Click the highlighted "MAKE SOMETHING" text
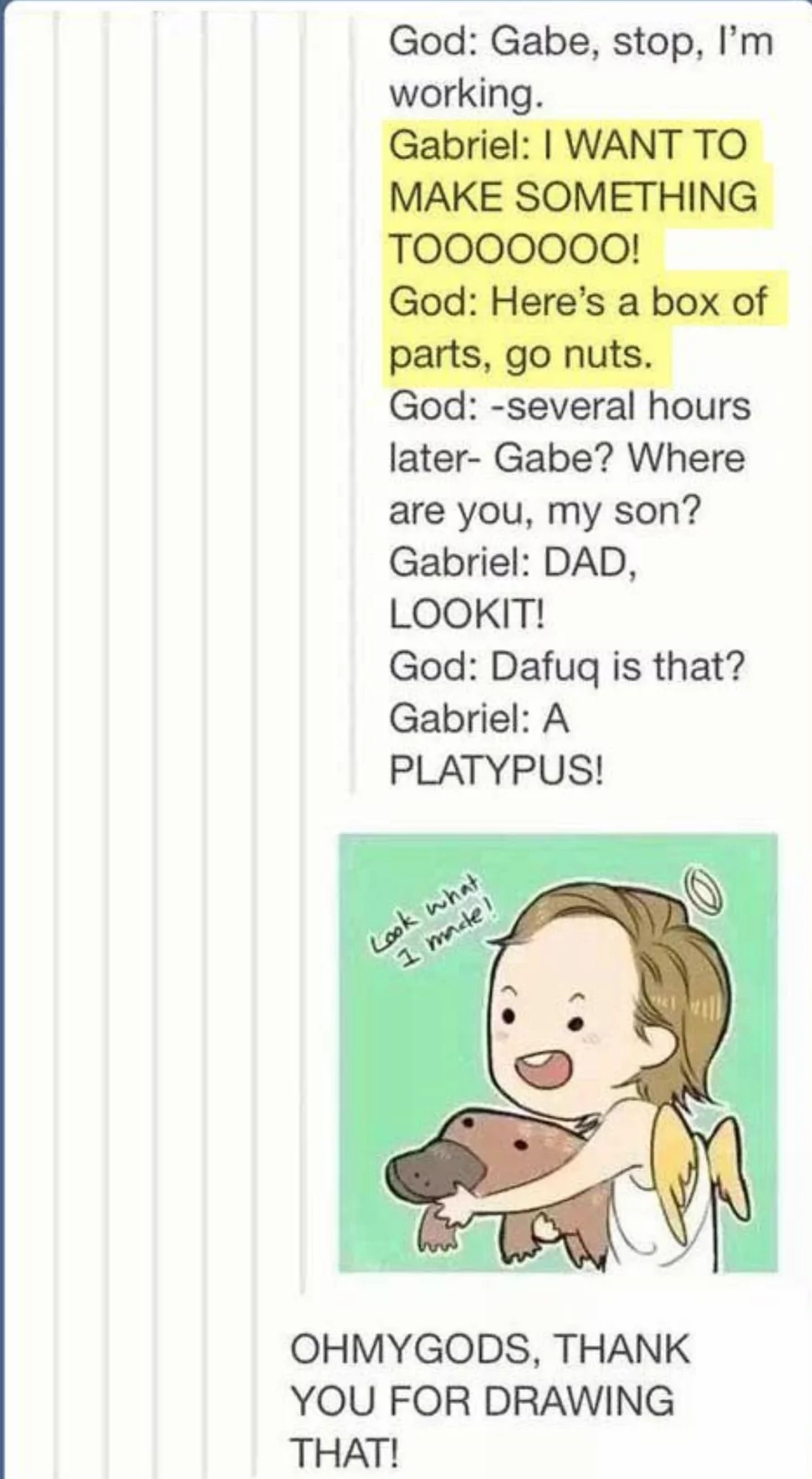The height and width of the screenshot is (1479, 812). coord(573,197)
